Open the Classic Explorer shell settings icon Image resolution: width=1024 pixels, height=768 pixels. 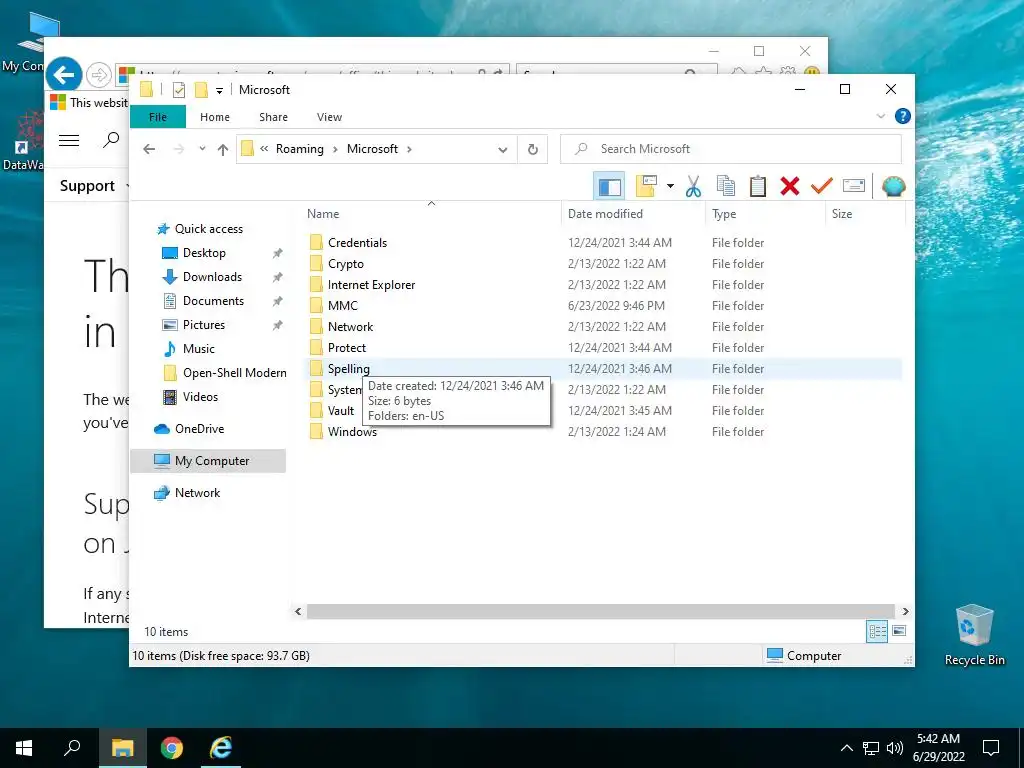[893, 186]
